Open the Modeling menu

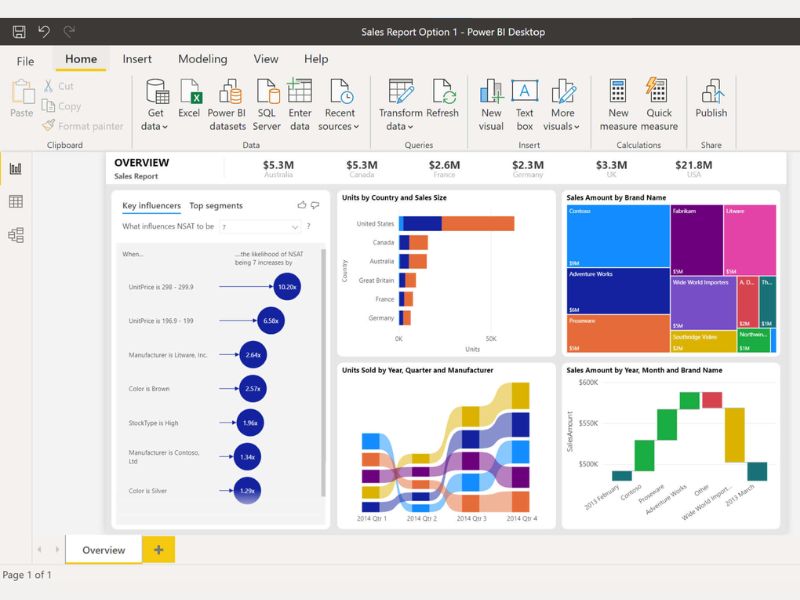pyautogui.click(x=203, y=59)
